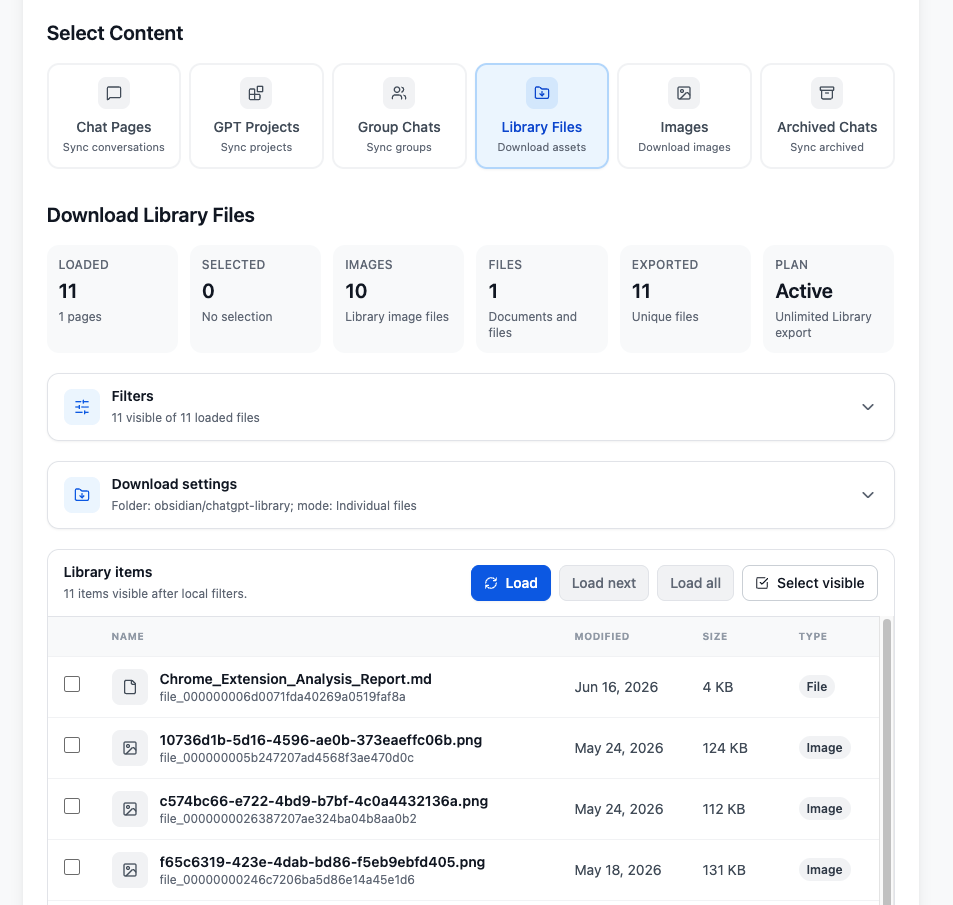Image resolution: width=953 pixels, height=905 pixels.
Task: Click the PLAN Active stat card
Action: click(828, 298)
